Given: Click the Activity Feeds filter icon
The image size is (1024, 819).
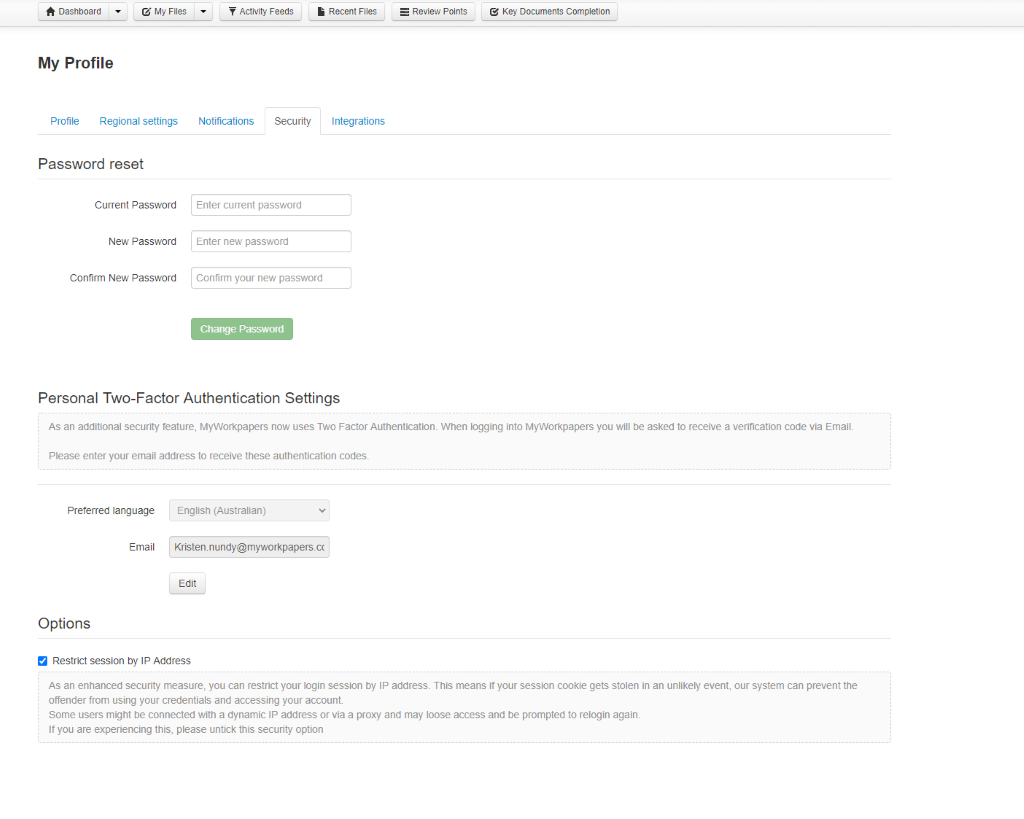Looking at the screenshot, I should [232, 12].
